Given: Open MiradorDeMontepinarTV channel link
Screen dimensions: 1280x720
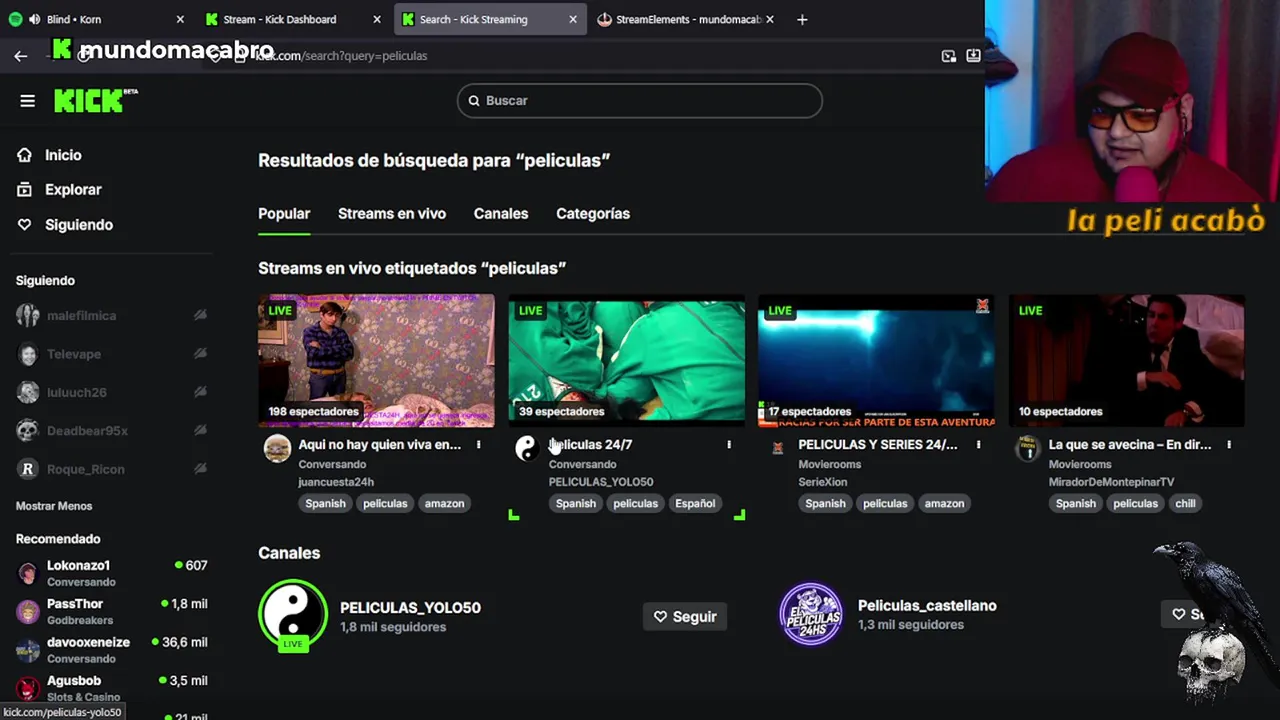Looking at the screenshot, I should [1111, 482].
